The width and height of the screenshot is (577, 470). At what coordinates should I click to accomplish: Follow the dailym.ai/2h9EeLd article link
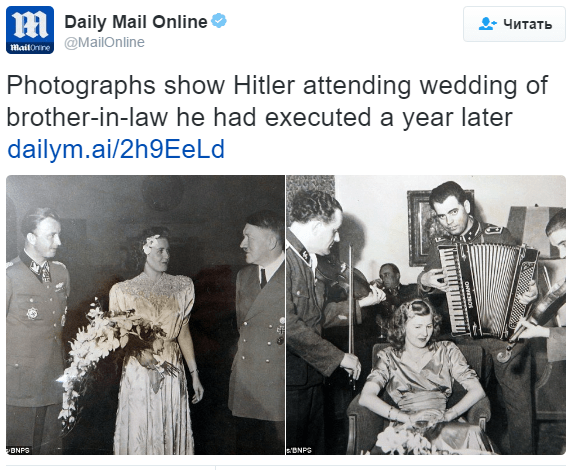point(116,149)
